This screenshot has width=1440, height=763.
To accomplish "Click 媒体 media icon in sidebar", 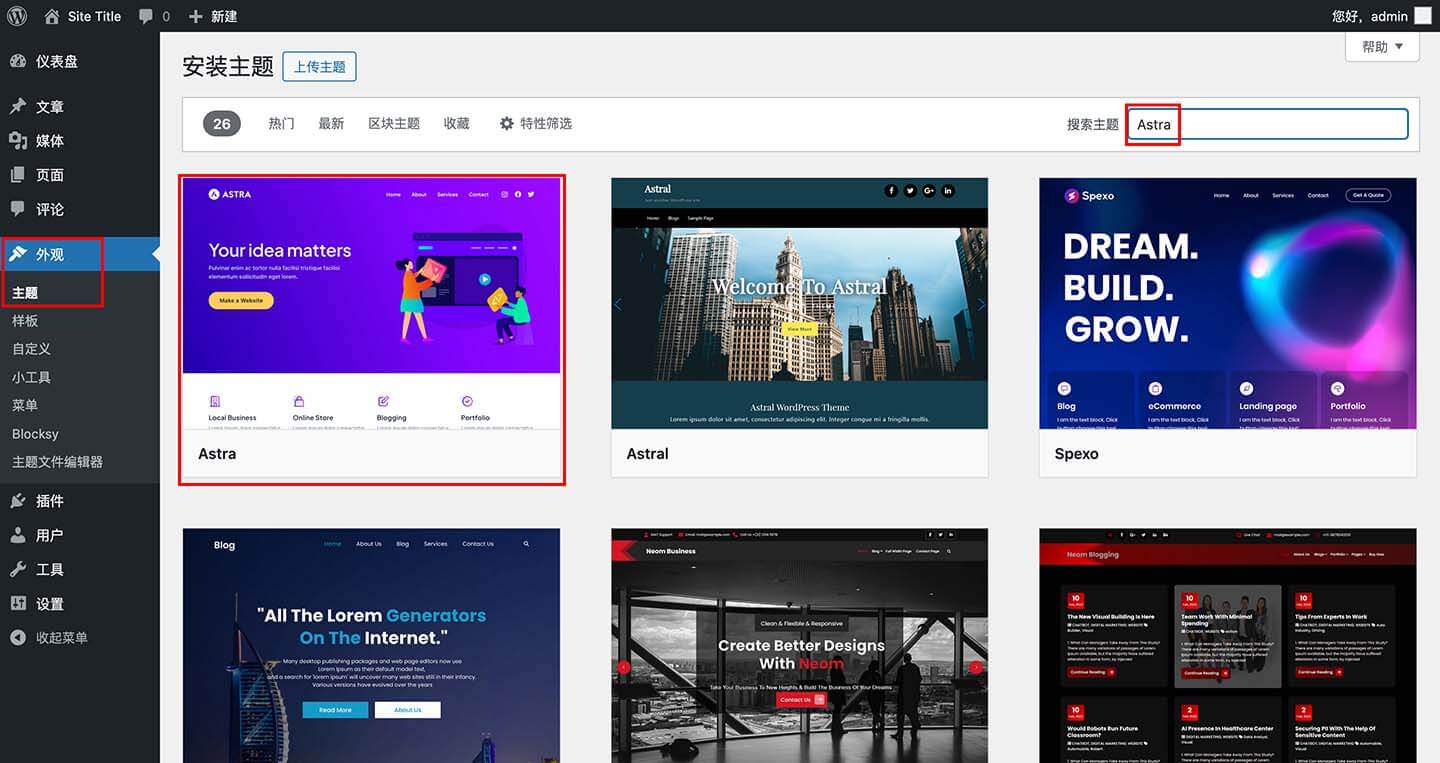I will (x=18, y=141).
